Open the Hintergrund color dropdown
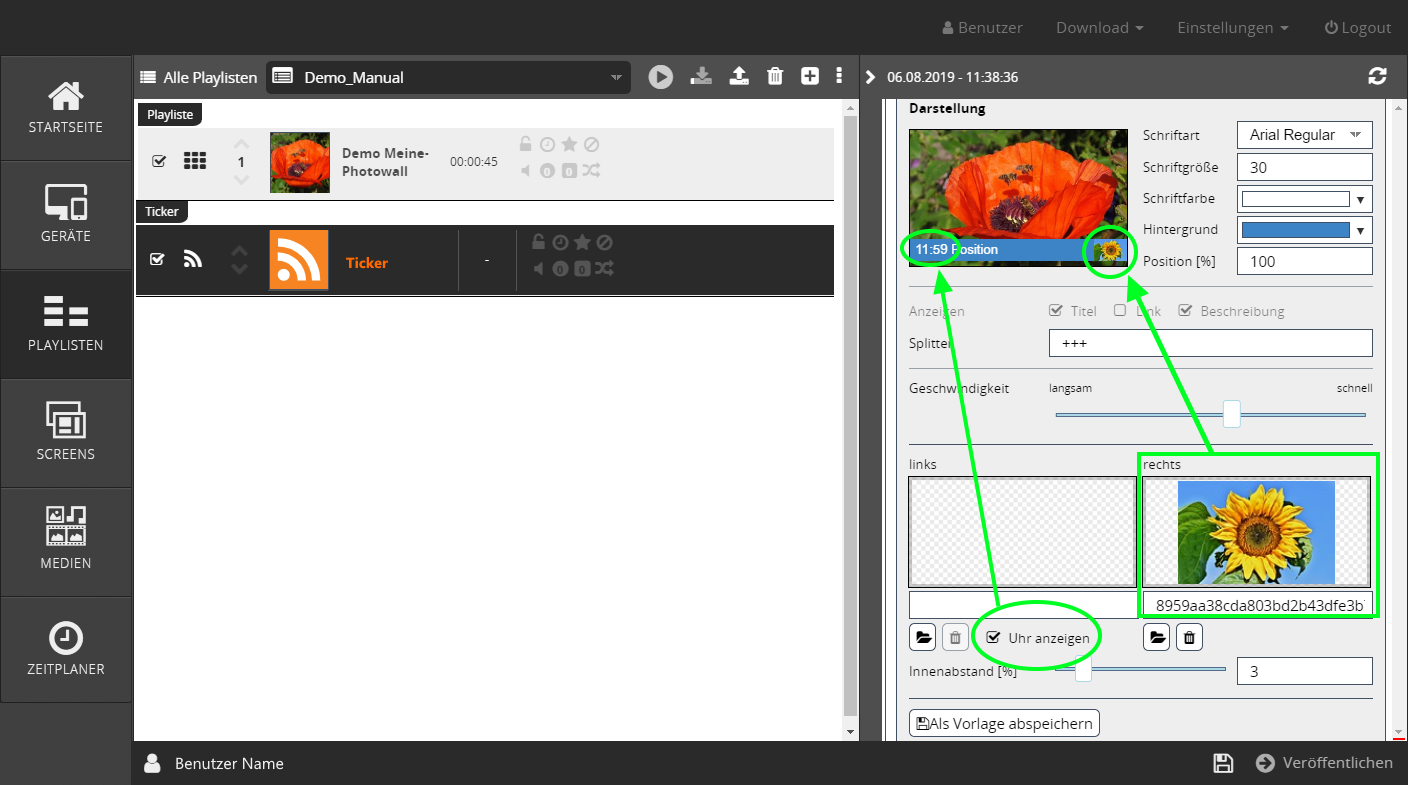The width and height of the screenshot is (1408, 785). 1304,230
